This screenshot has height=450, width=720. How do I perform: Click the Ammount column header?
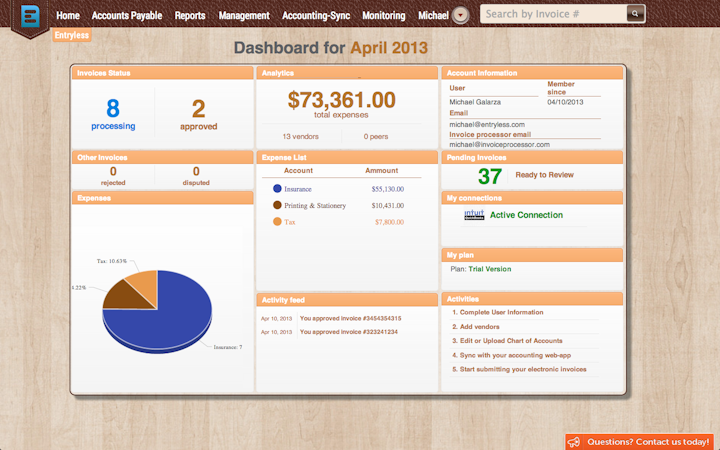pyautogui.click(x=382, y=170)
